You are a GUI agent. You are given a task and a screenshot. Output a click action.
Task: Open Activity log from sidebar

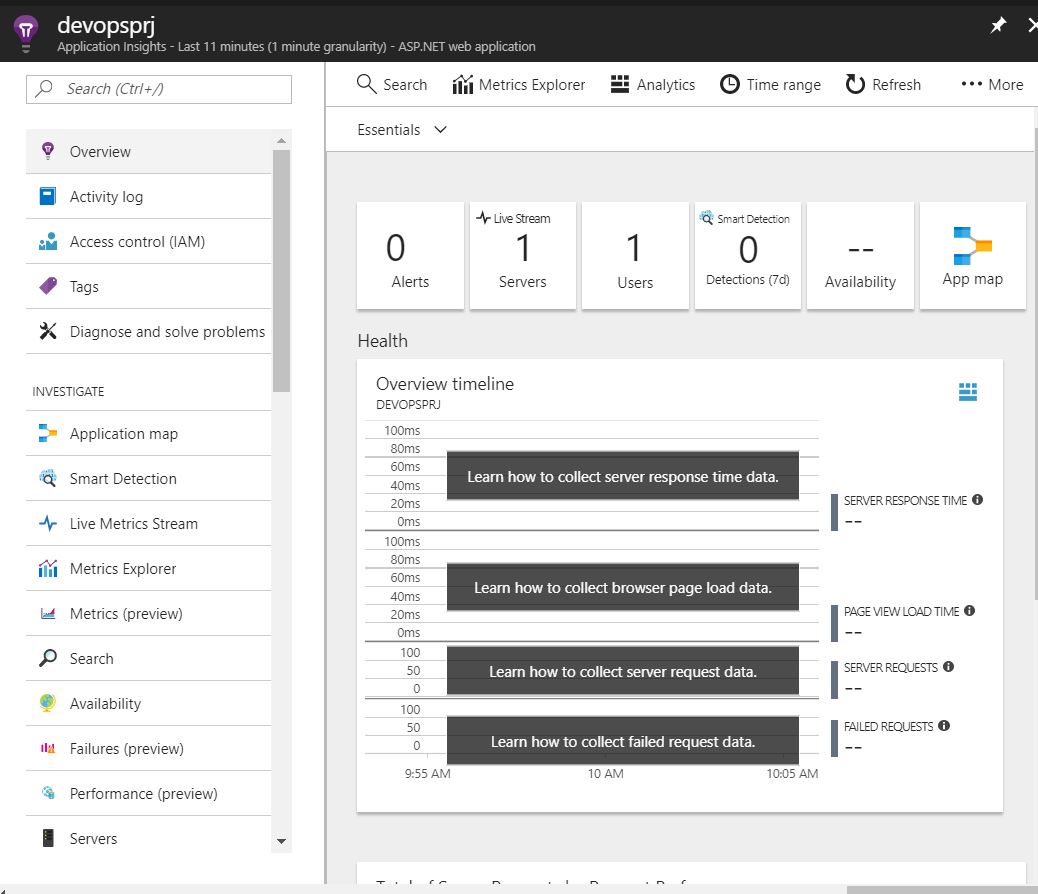148,197
